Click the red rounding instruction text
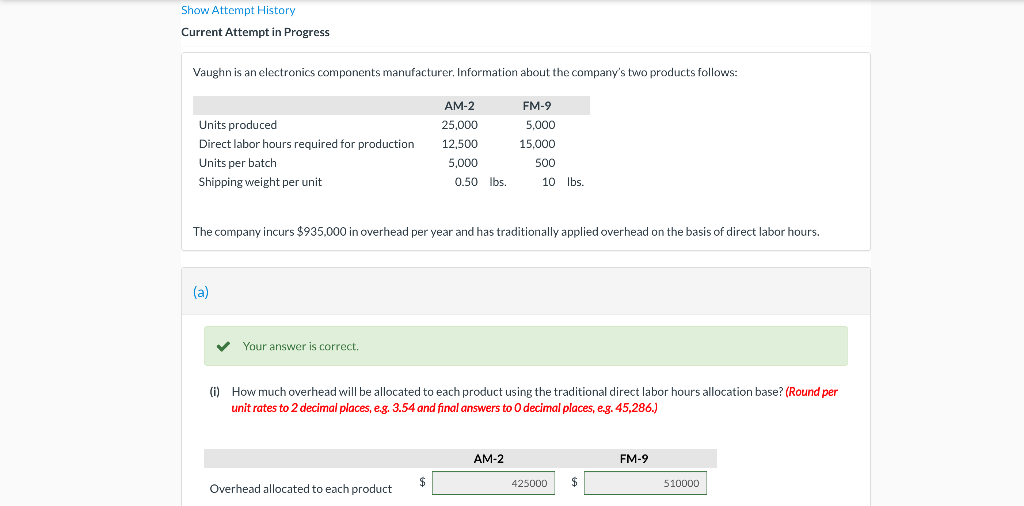Screen dimensions: 1024x506 [x=535, y=400]
